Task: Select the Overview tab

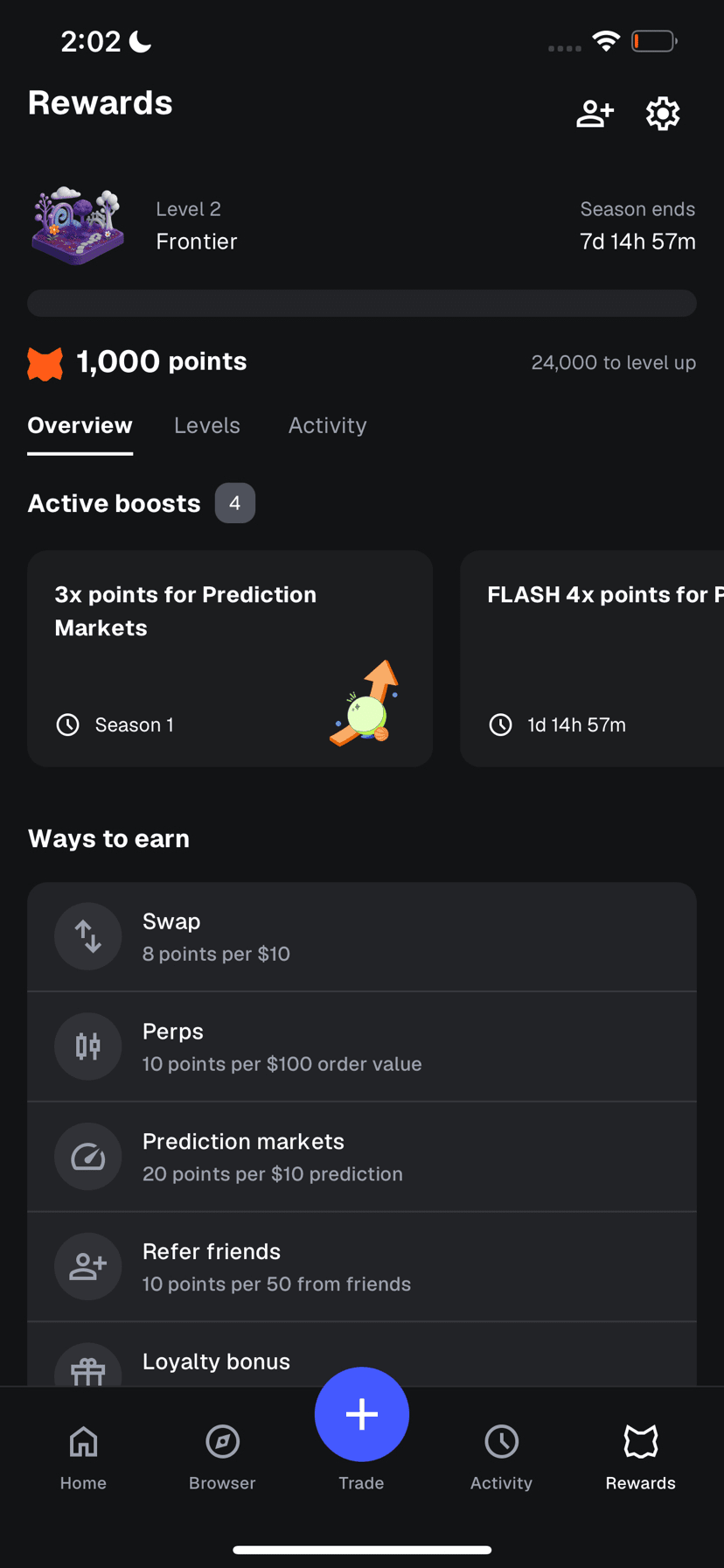Action: pyautogui.click(x=80, y=426)
